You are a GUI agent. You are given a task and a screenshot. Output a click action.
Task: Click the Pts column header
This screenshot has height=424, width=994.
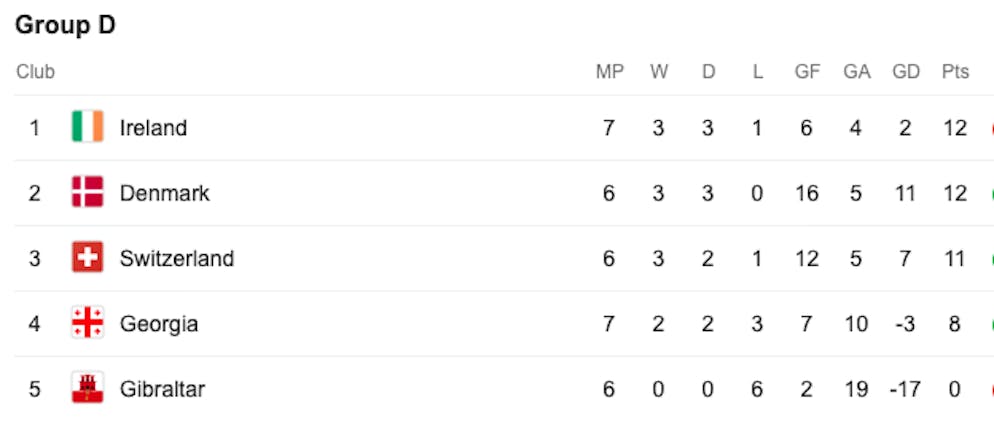coord(955,72)
